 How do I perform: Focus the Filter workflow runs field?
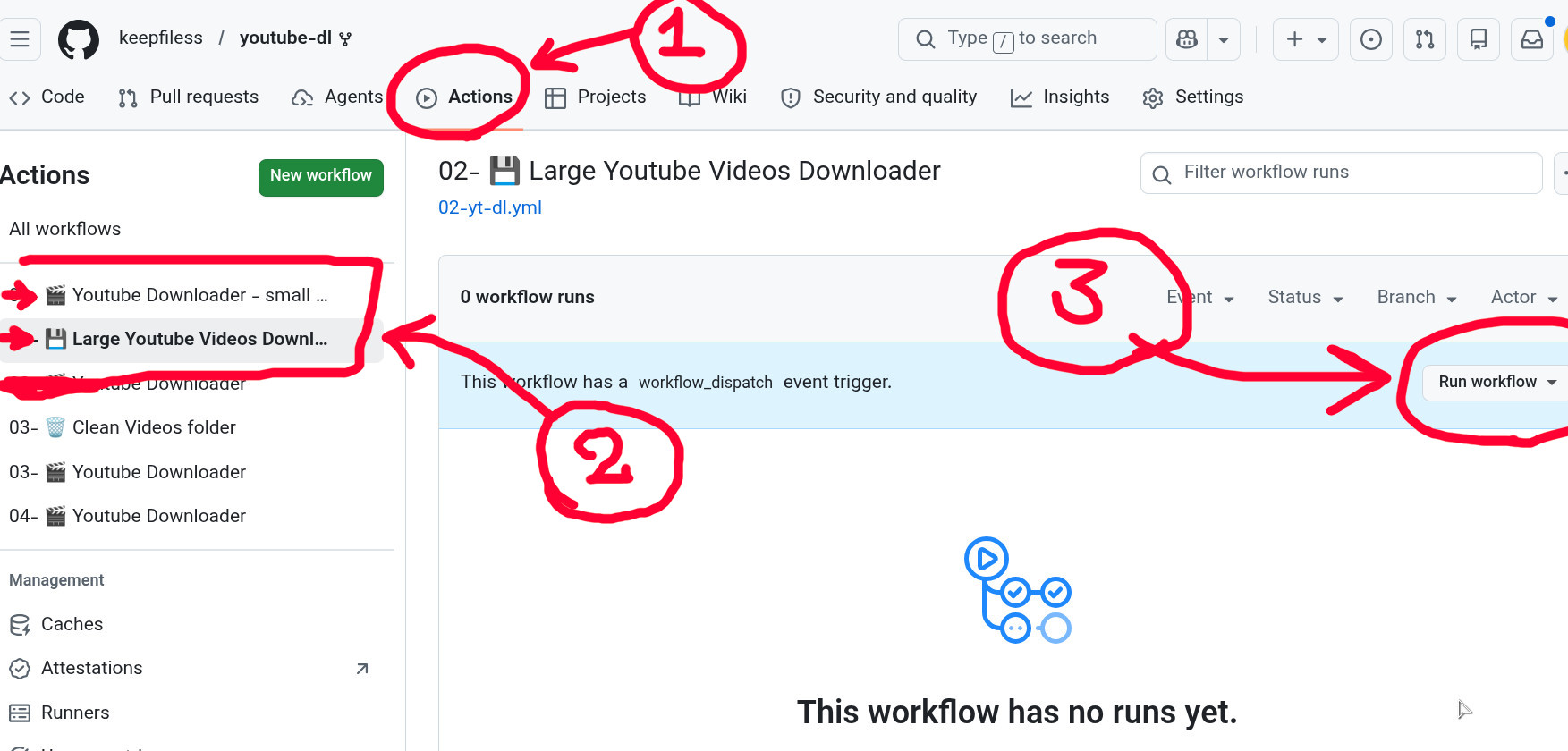point(1342,173)
